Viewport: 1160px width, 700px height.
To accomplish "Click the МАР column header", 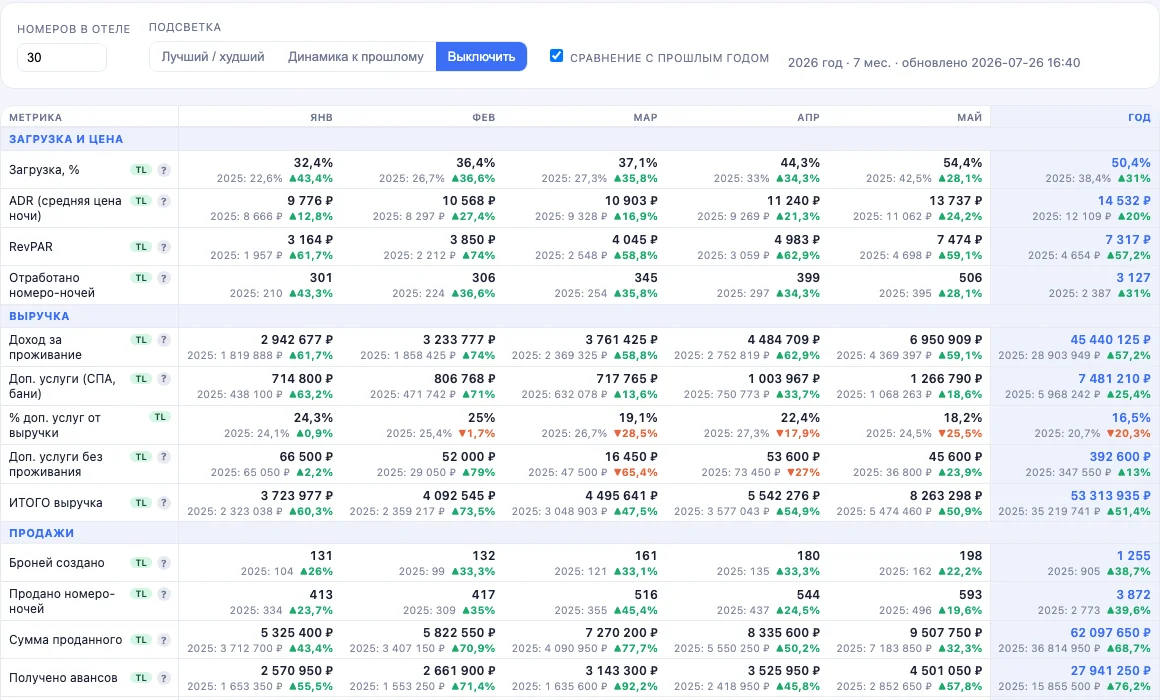I will tap(645, 118).
